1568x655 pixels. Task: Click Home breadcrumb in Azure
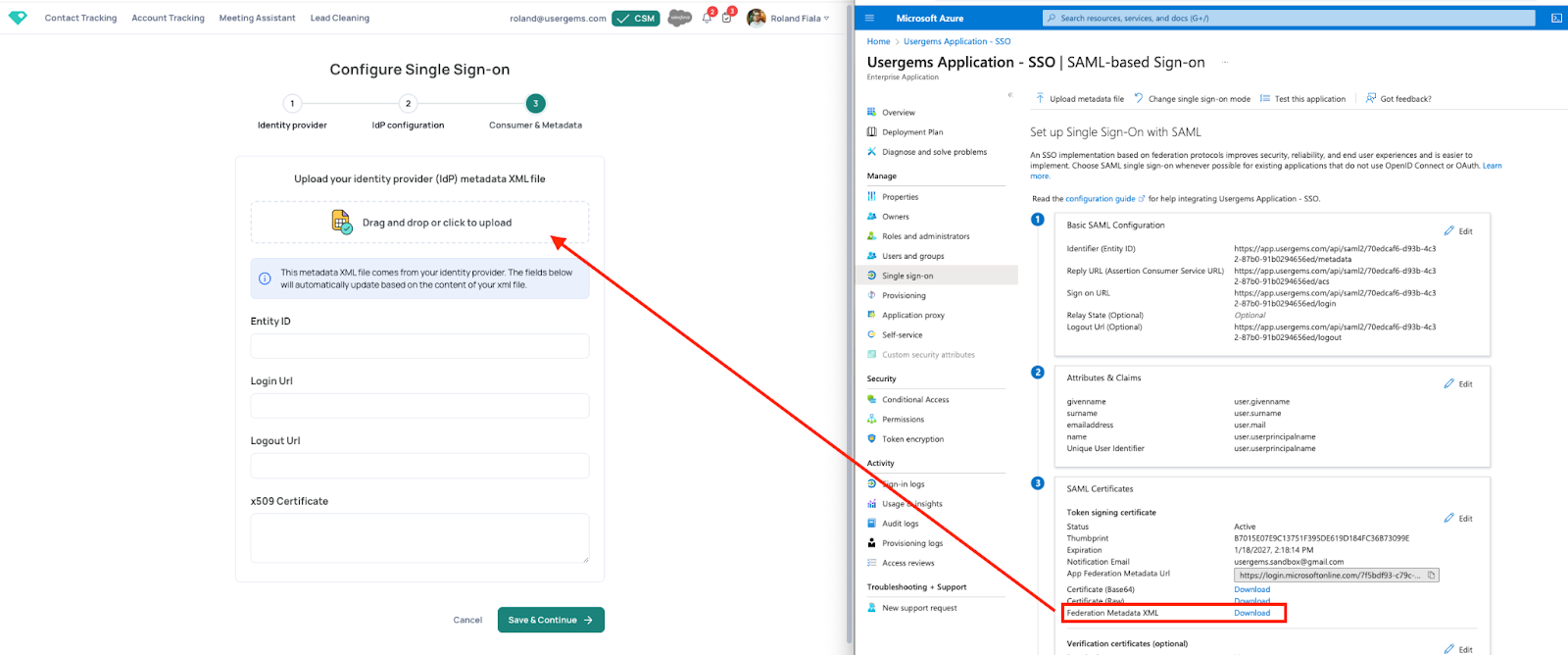878,41
